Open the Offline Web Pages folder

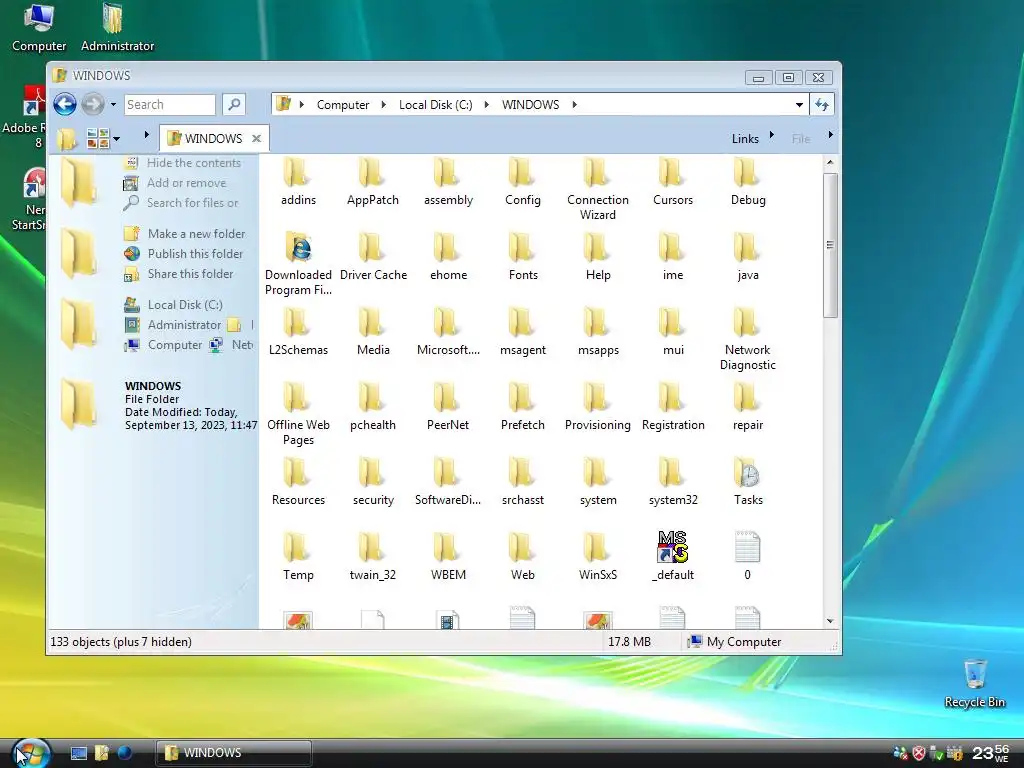(x=298, y=414)
